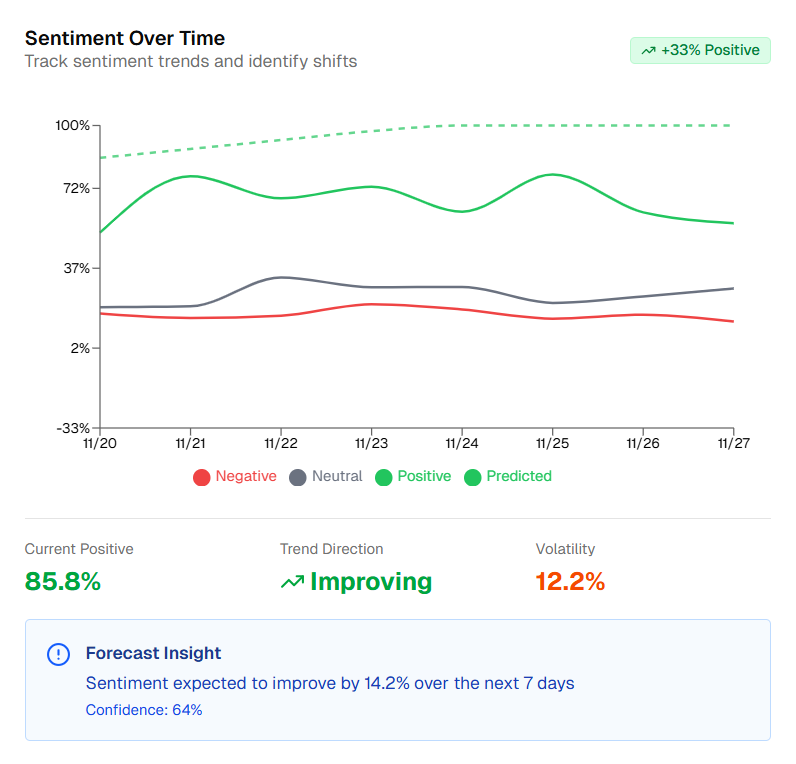Image resolution: width=796 pixels, height=764 pixels.
Task: Click the Confidence: 64% text
Action: tap(144, 710)
